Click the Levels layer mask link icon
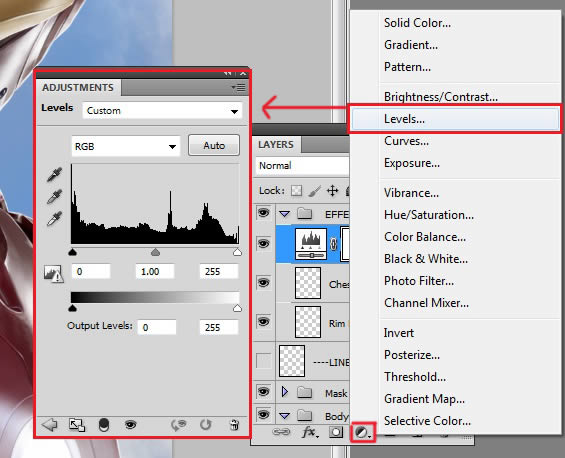Image resolution: width=565 pixels, height=458 pixels. click(x=334, y=244)
